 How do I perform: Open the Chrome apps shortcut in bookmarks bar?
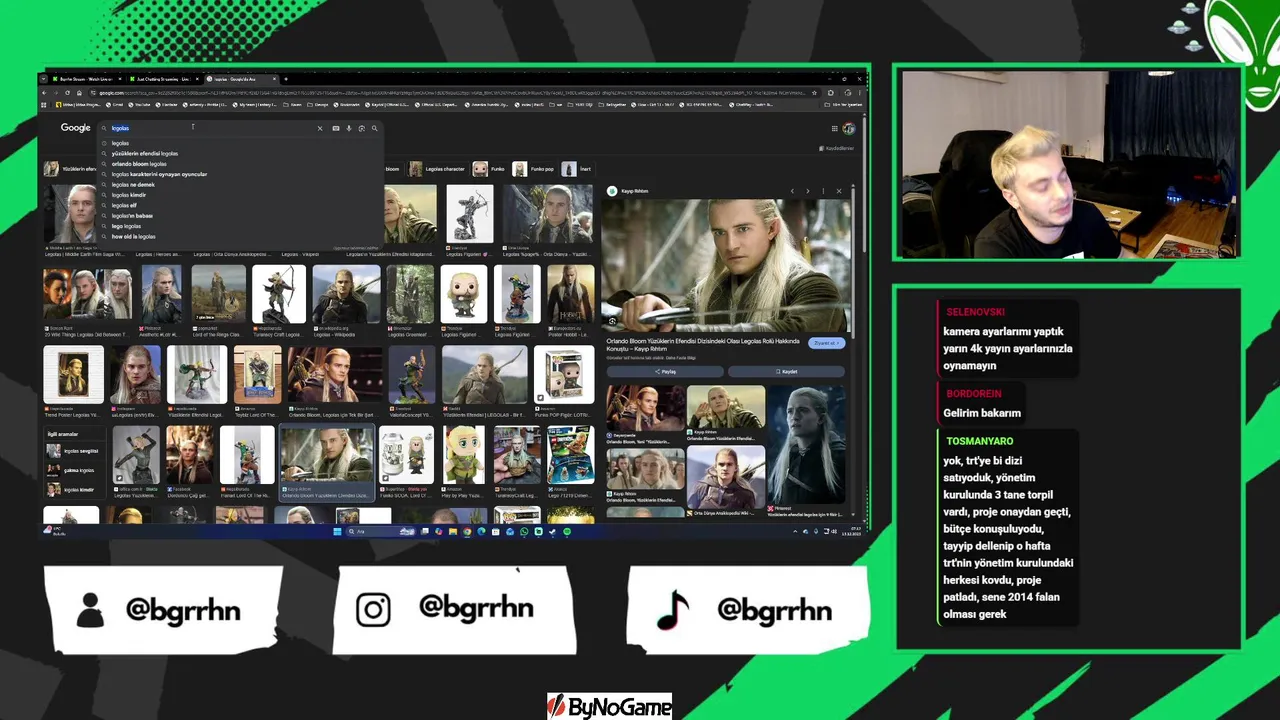(44, 105)
